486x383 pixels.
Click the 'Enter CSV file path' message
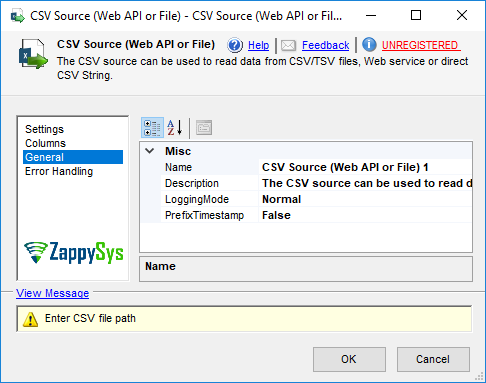tap(90, 318)
